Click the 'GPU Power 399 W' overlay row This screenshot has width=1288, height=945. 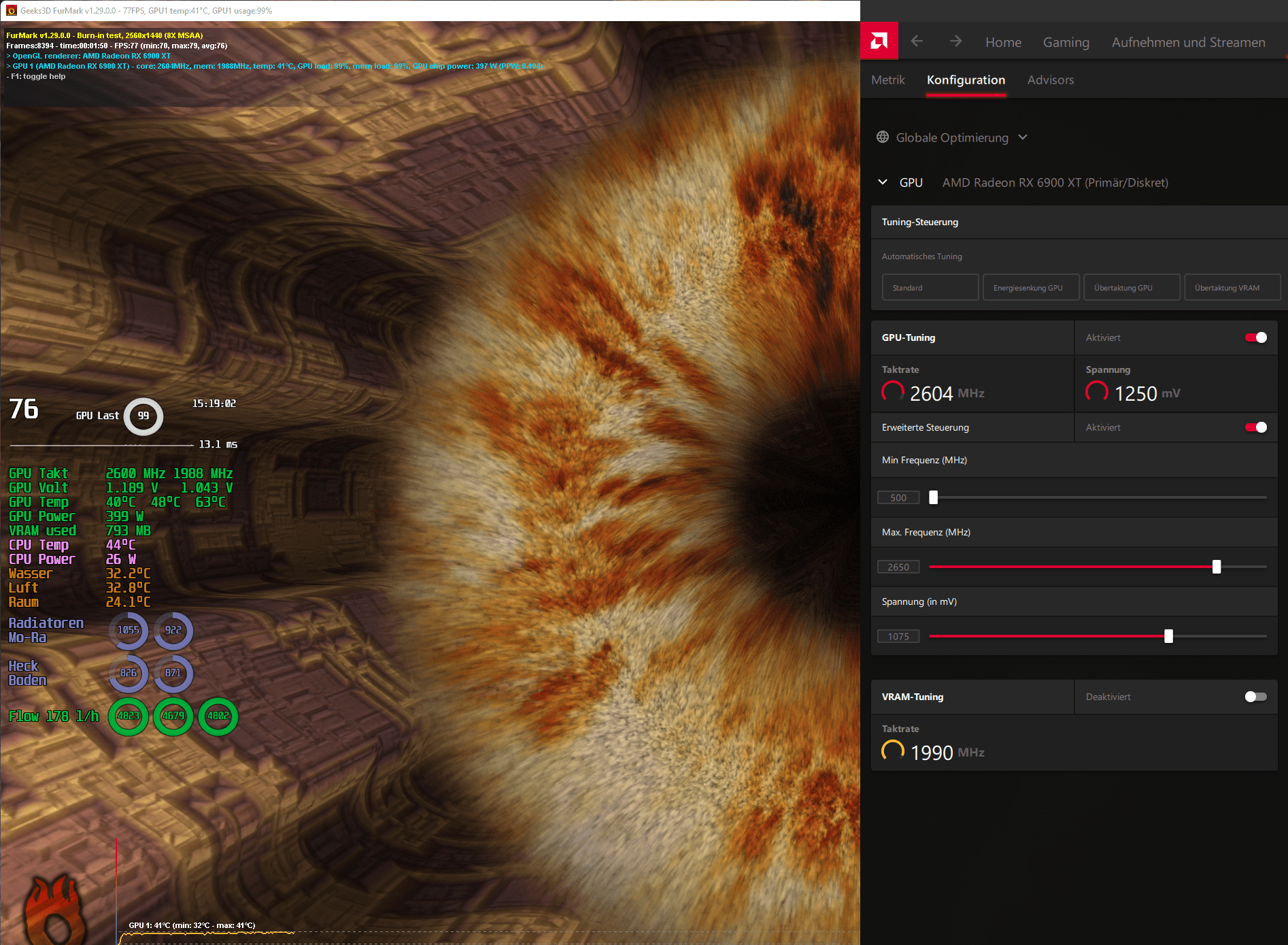coord(76,516)
